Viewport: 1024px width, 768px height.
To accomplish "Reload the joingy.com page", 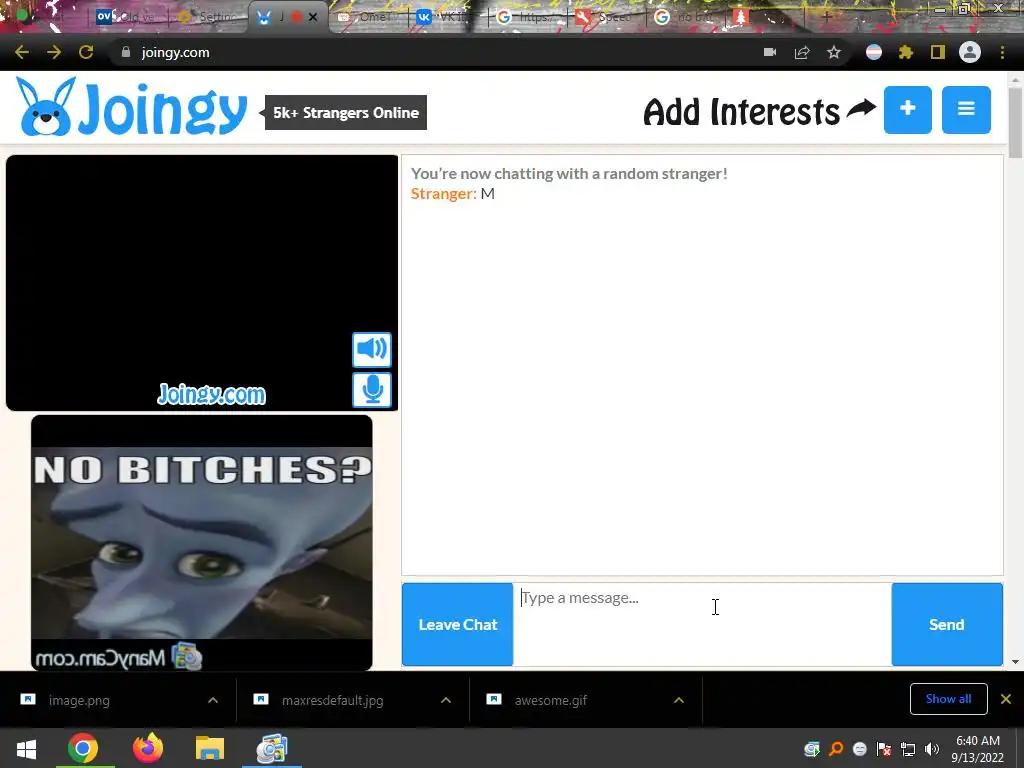I will (x=86, y=52).
